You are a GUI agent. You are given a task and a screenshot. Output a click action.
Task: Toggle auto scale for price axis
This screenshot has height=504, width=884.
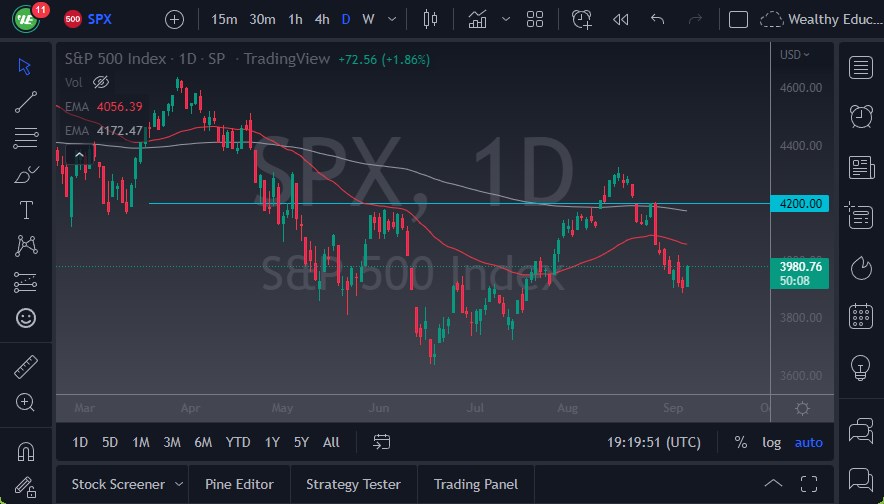(x=808, y=442)
